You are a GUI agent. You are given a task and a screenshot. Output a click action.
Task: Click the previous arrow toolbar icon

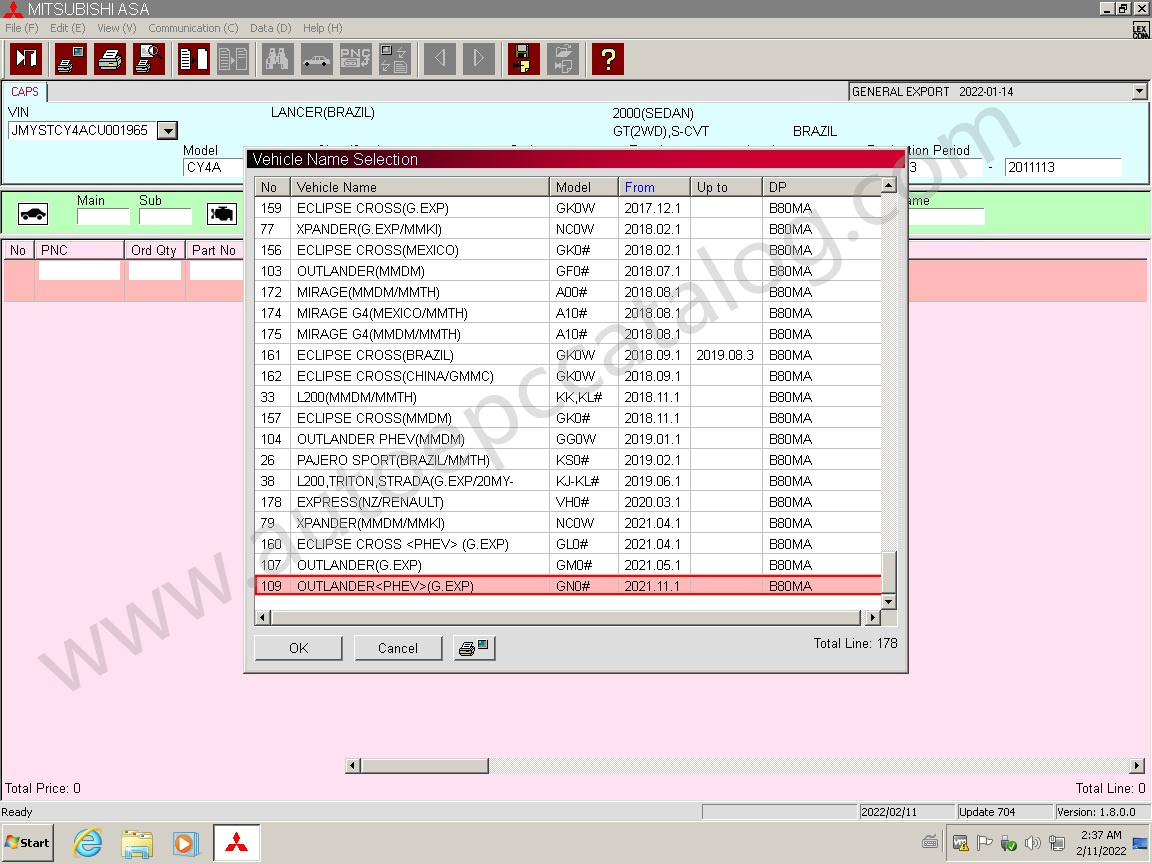click(440, 59)
